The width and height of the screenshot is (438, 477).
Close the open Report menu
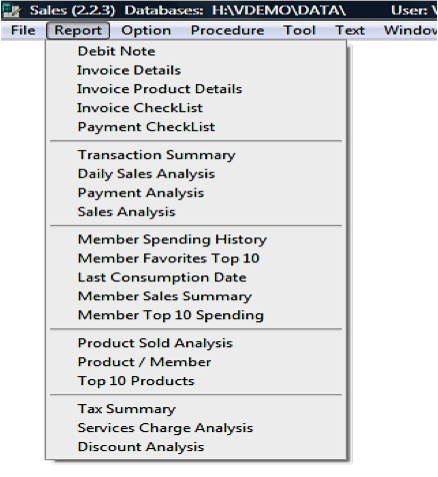tap(78, 31)
